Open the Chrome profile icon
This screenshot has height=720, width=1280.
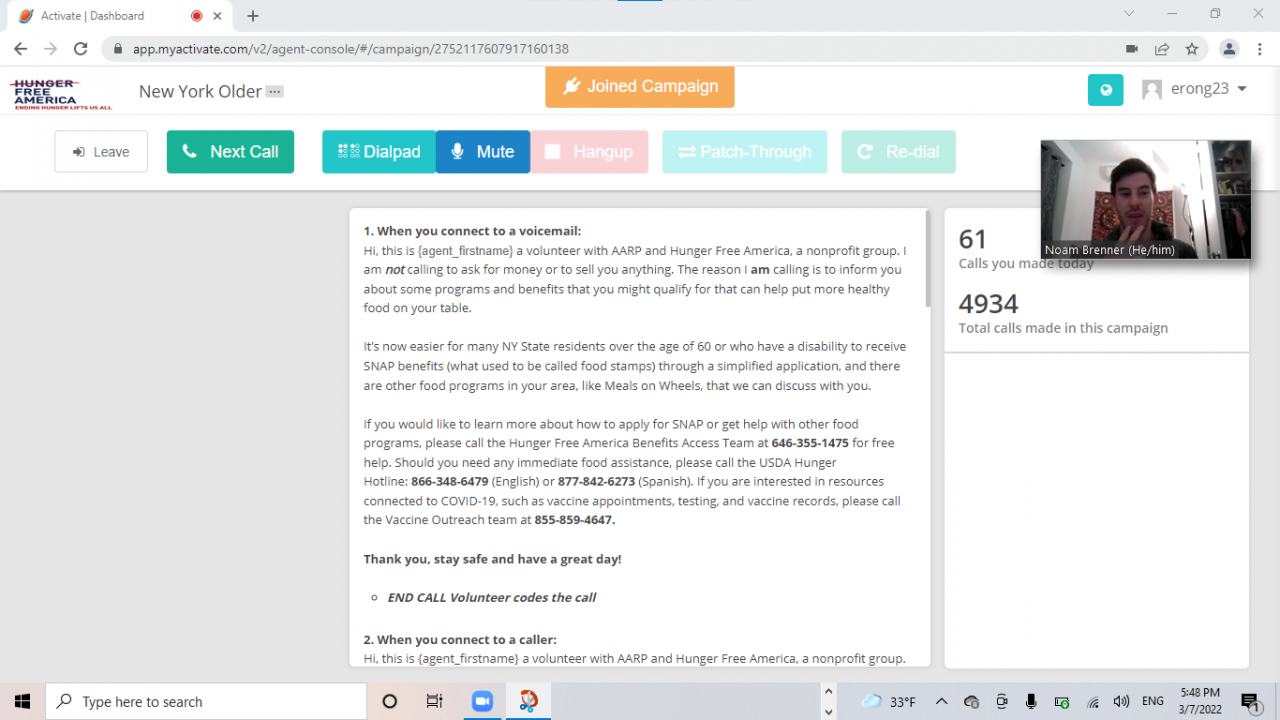click(x=1229, y=49)
